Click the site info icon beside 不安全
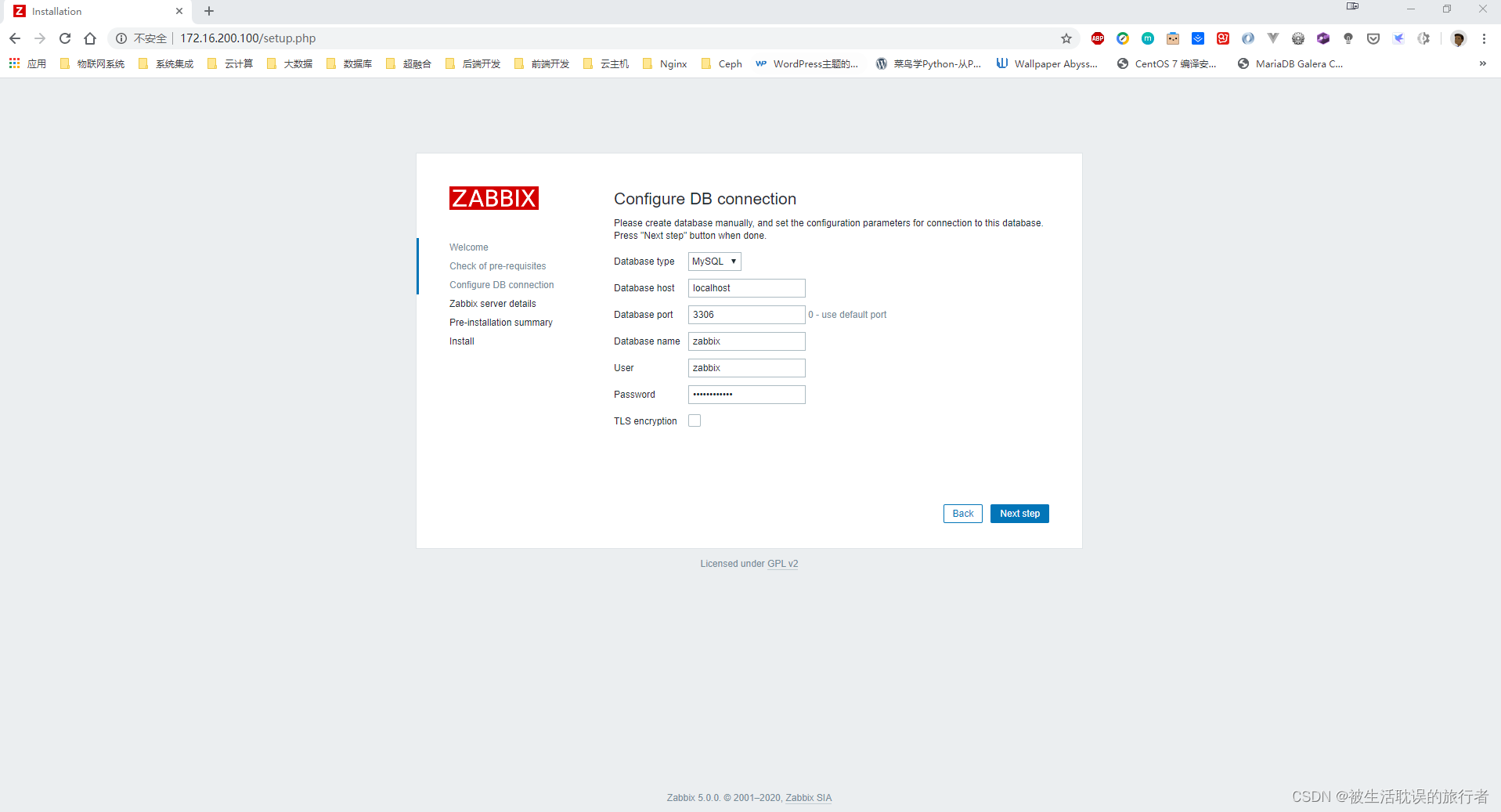Screen dimensions: 1501x812 [x=121, y=38]
